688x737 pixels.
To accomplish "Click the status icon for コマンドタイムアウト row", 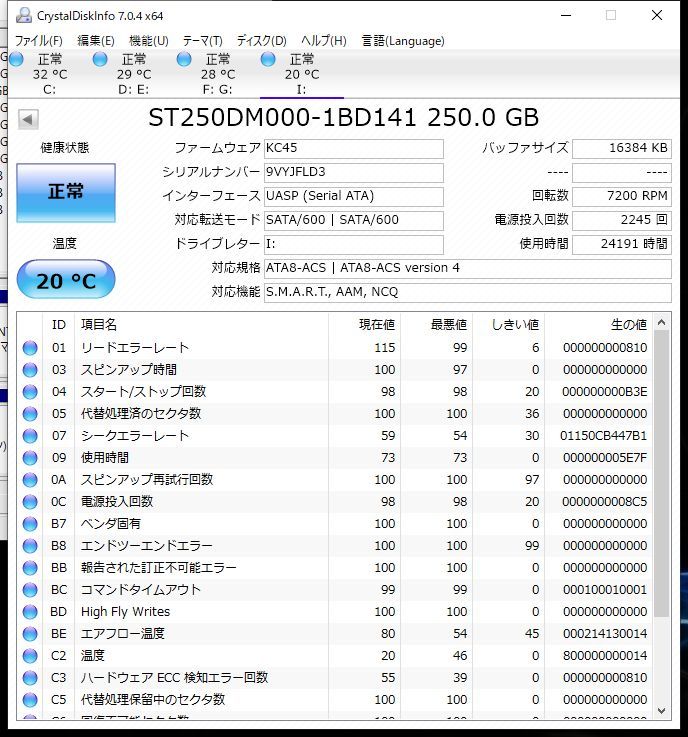I will click(x=30, y=590).
